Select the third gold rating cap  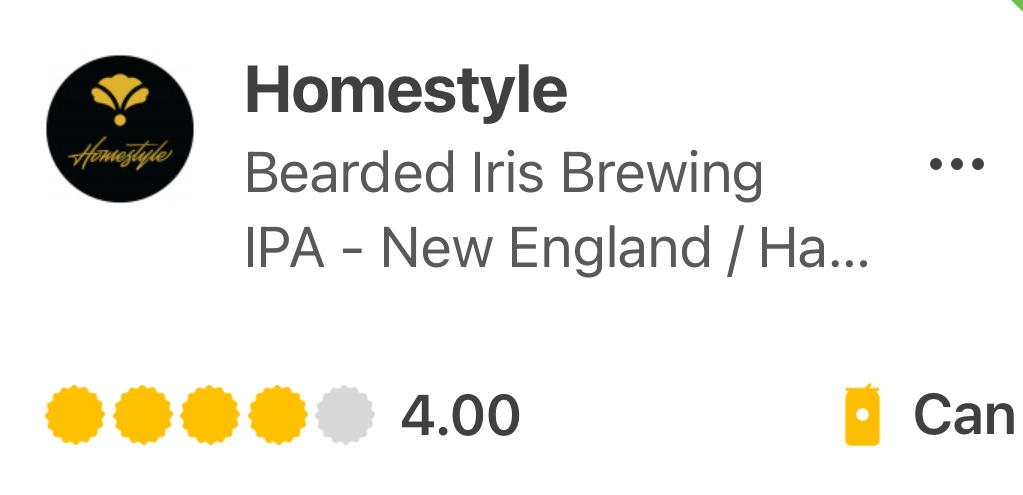tap(210, 415)
